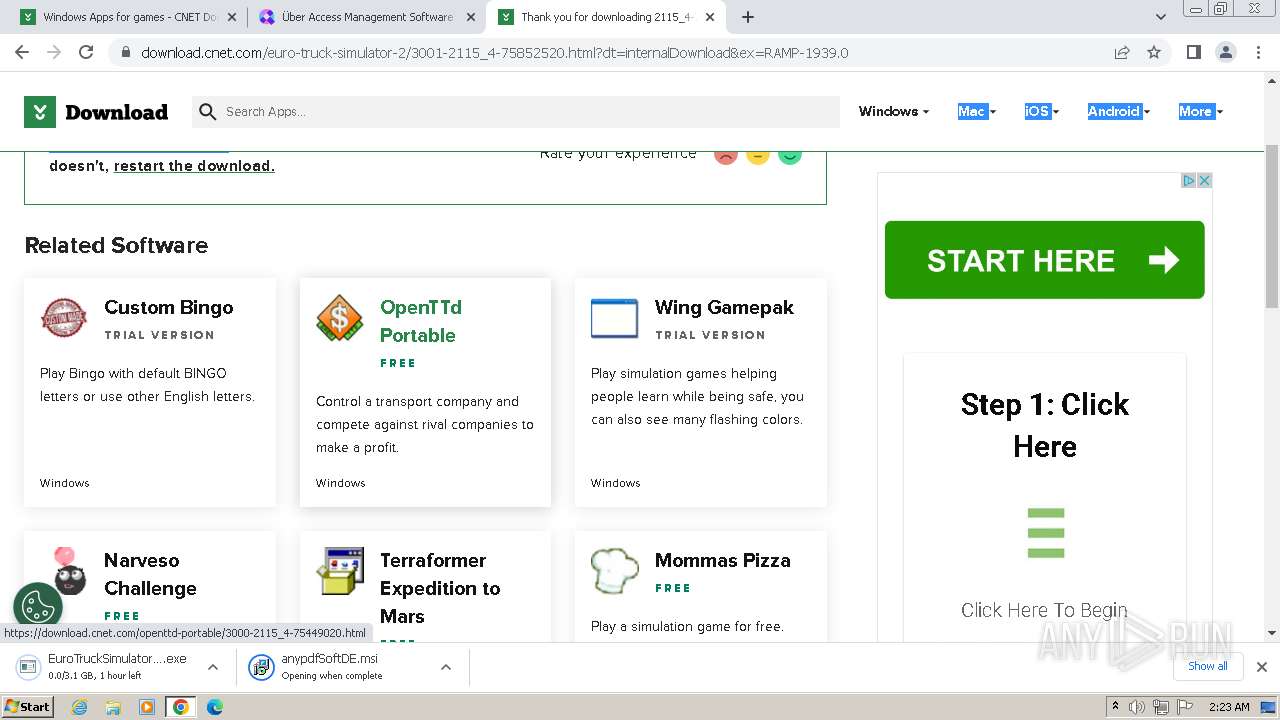The height and width of the screenshot is (720, 1280).
Task: Click the search magnifier icon
Action: click(x=207, y=112)
